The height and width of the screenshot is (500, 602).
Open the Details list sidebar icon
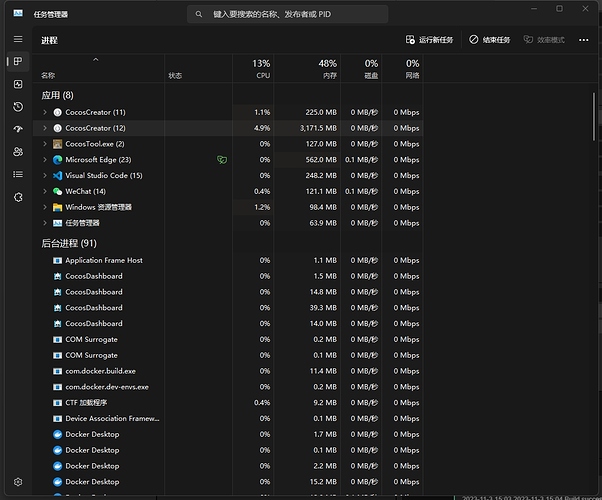tap(18, 174)
